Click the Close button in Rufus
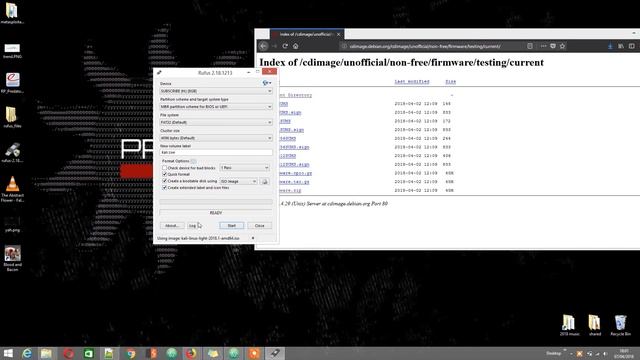640x360 pixels. (260, 226)
